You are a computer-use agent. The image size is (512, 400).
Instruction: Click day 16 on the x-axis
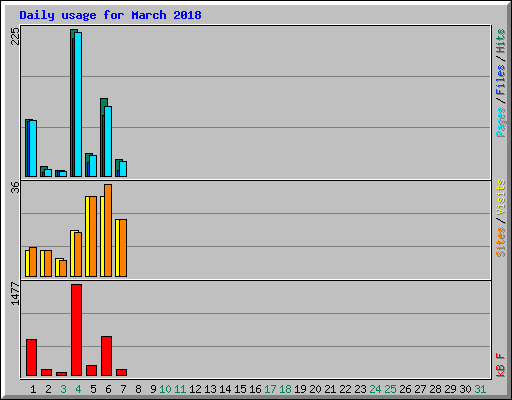click(255, 389)
